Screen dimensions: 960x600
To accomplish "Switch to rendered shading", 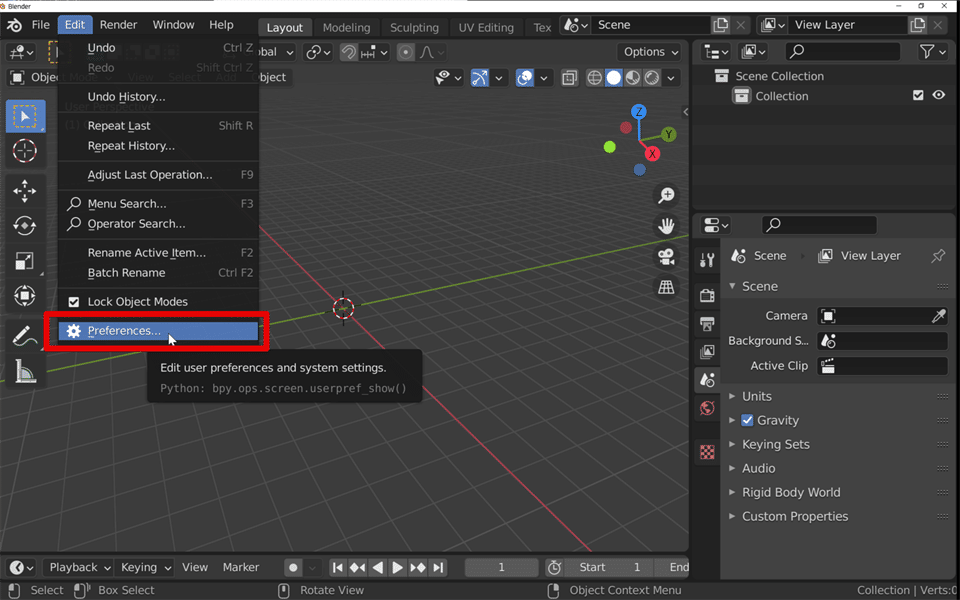I will coord(652,78).
